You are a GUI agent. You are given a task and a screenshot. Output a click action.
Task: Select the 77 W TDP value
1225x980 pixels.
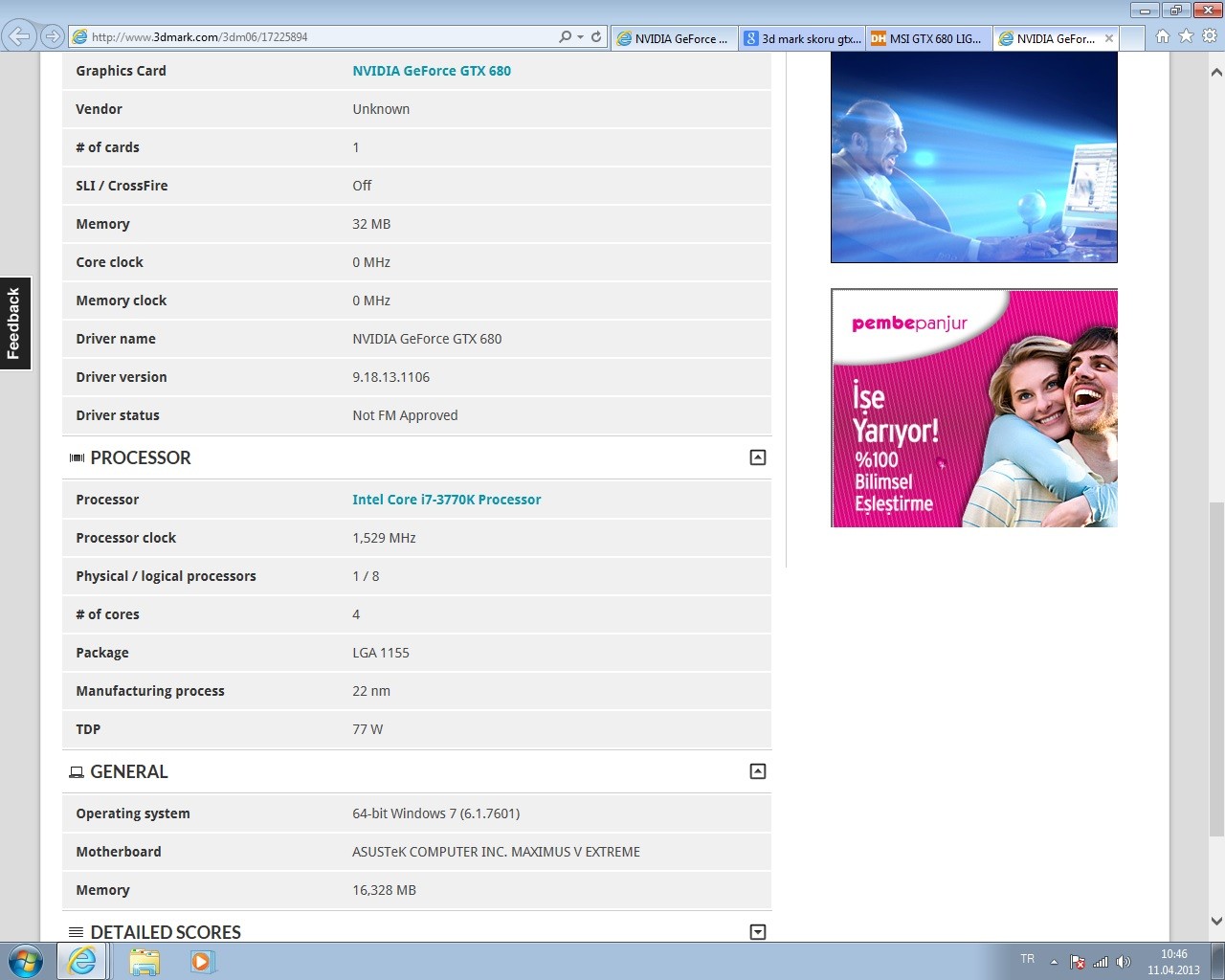coord(367,729)
